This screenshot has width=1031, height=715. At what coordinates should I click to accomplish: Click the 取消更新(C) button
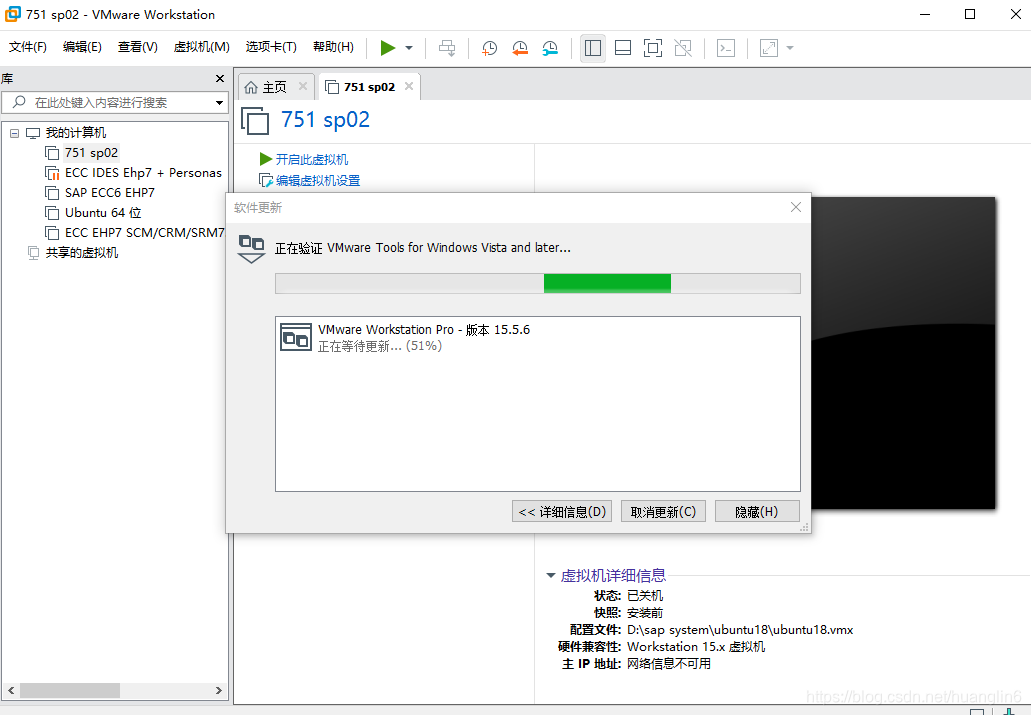(662, 511)
